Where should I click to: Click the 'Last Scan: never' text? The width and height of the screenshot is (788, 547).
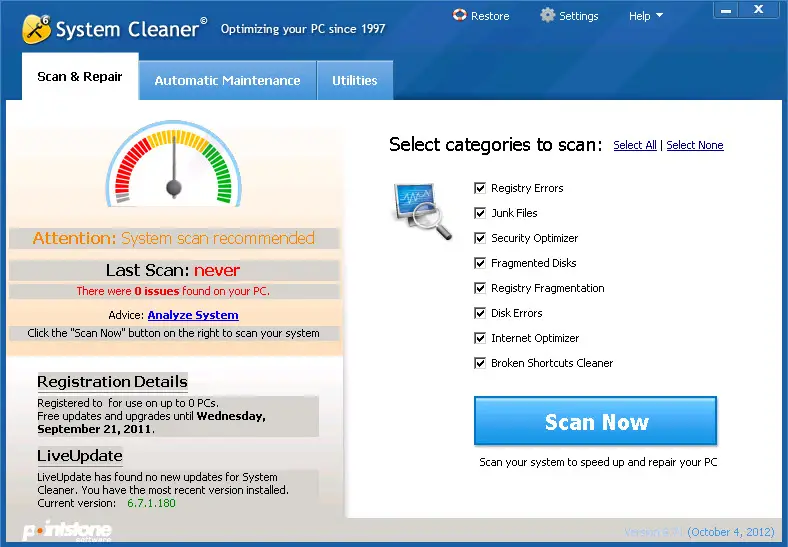pos(173,270)
